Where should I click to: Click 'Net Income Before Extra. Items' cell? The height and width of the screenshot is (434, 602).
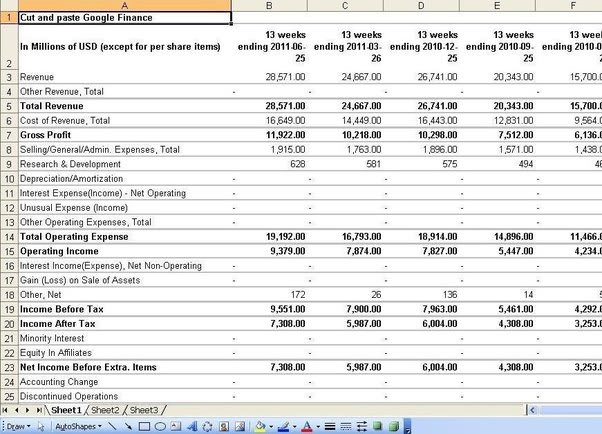point(124,367)
